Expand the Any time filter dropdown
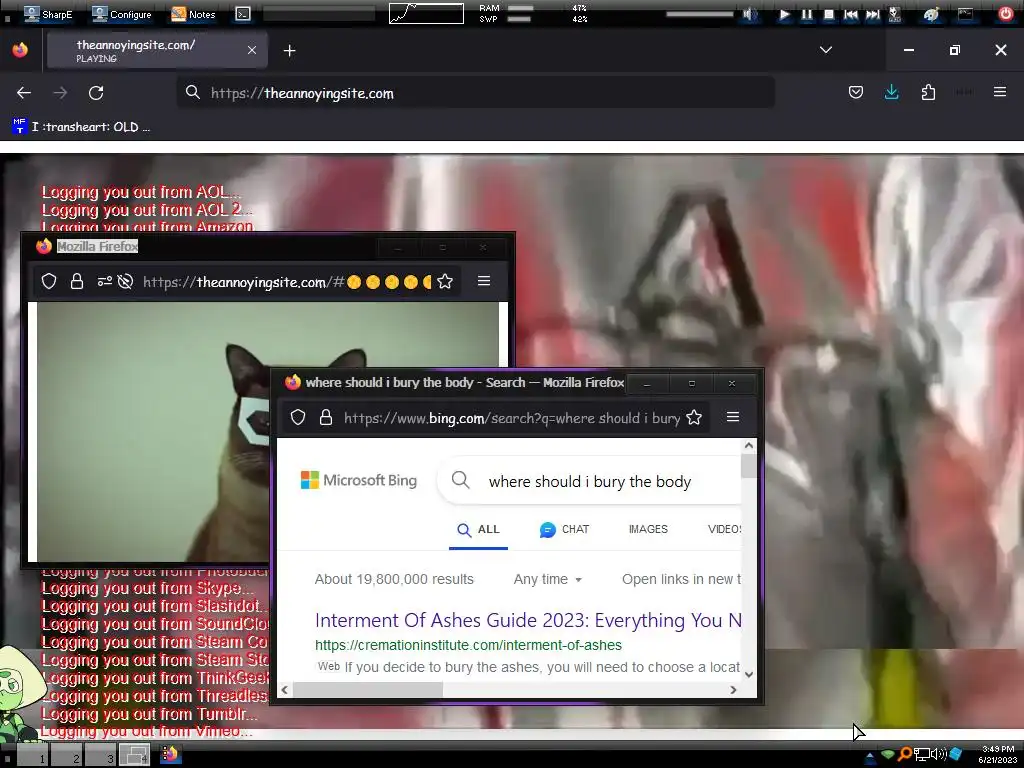 pos(547,579)
